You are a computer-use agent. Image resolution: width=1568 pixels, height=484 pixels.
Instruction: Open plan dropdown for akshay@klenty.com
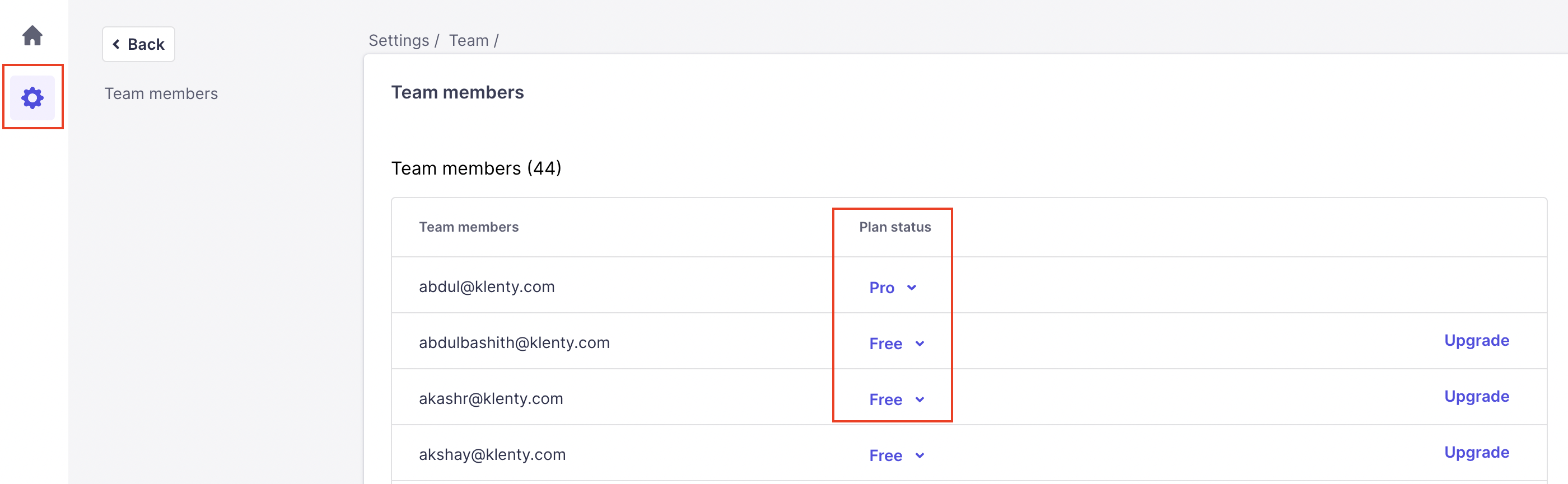tap(896, 455)
